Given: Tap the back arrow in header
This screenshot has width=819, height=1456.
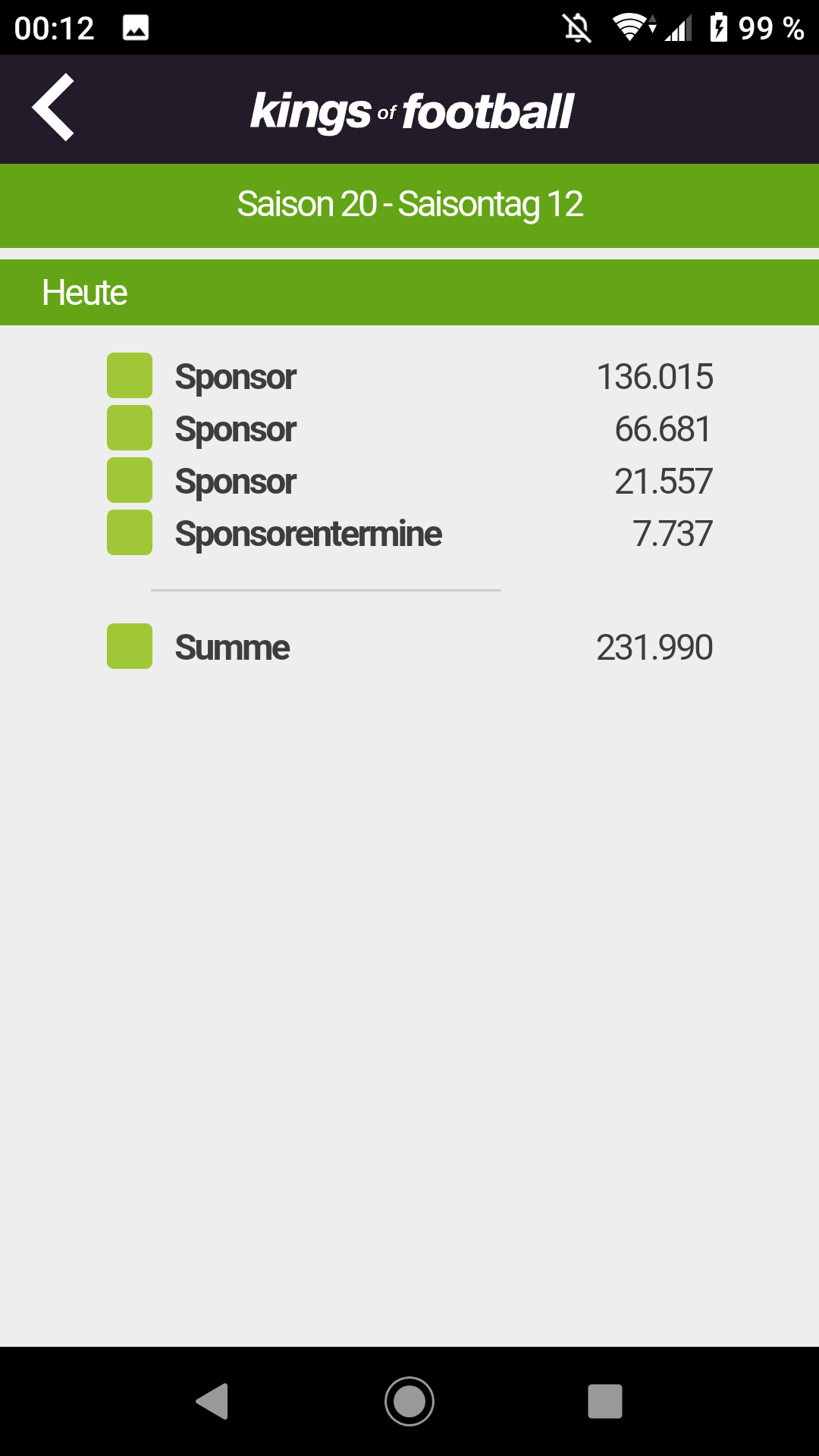Looking at the screenshot, I should click(53, 108).
